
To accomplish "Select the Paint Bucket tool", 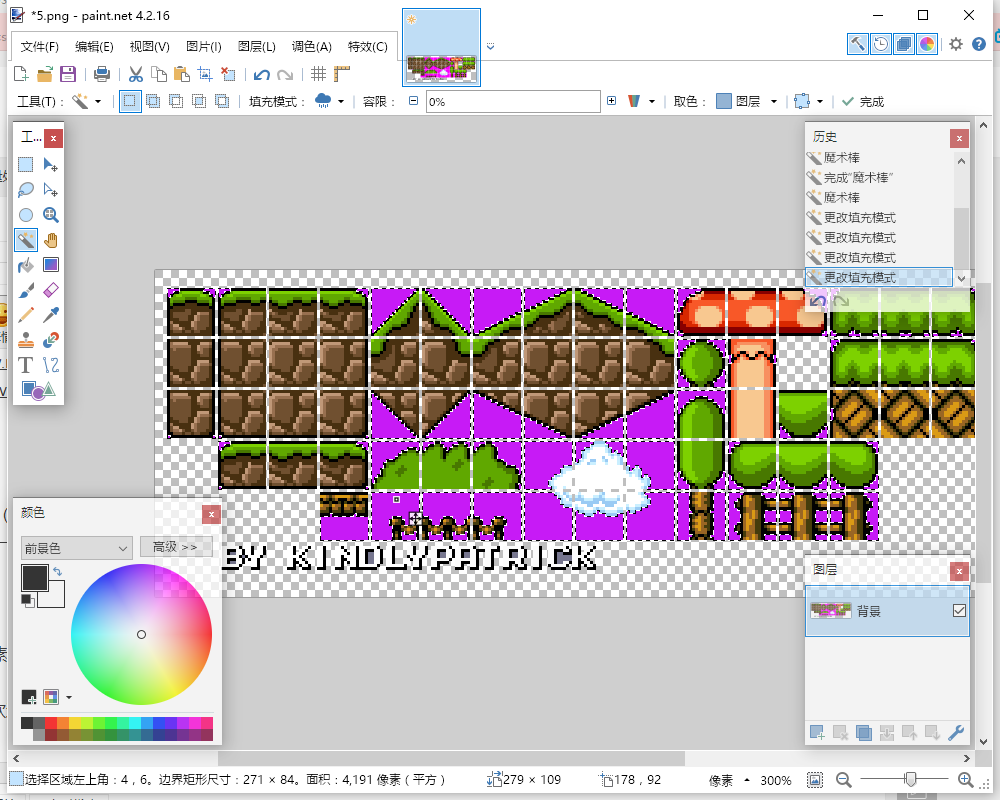I will point(26,265).
